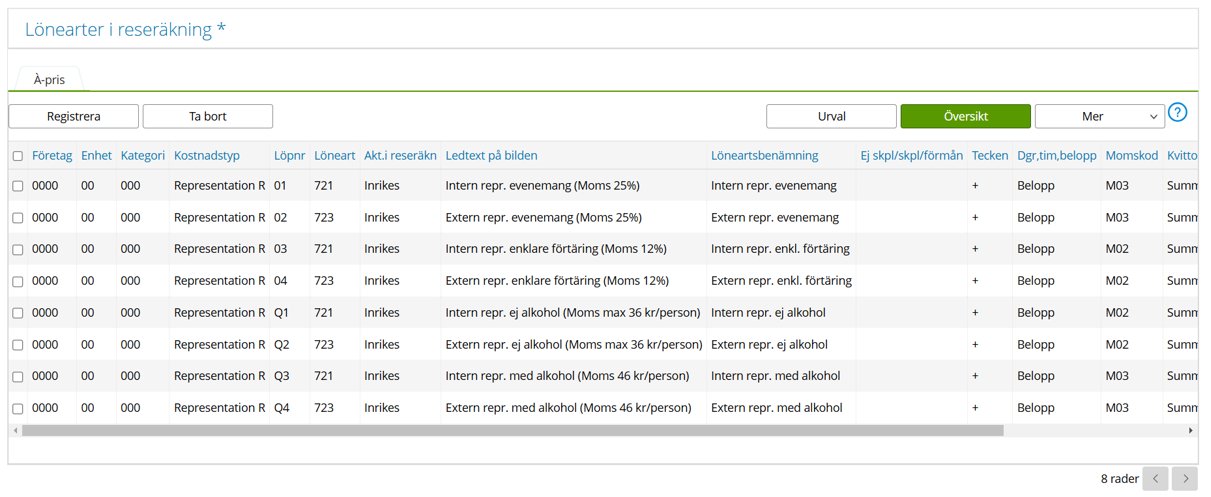Image resolution: width=1211 pixels, height=497 pixels.
Task: Open the Urval filter button
Action: (x=831, y=116)
